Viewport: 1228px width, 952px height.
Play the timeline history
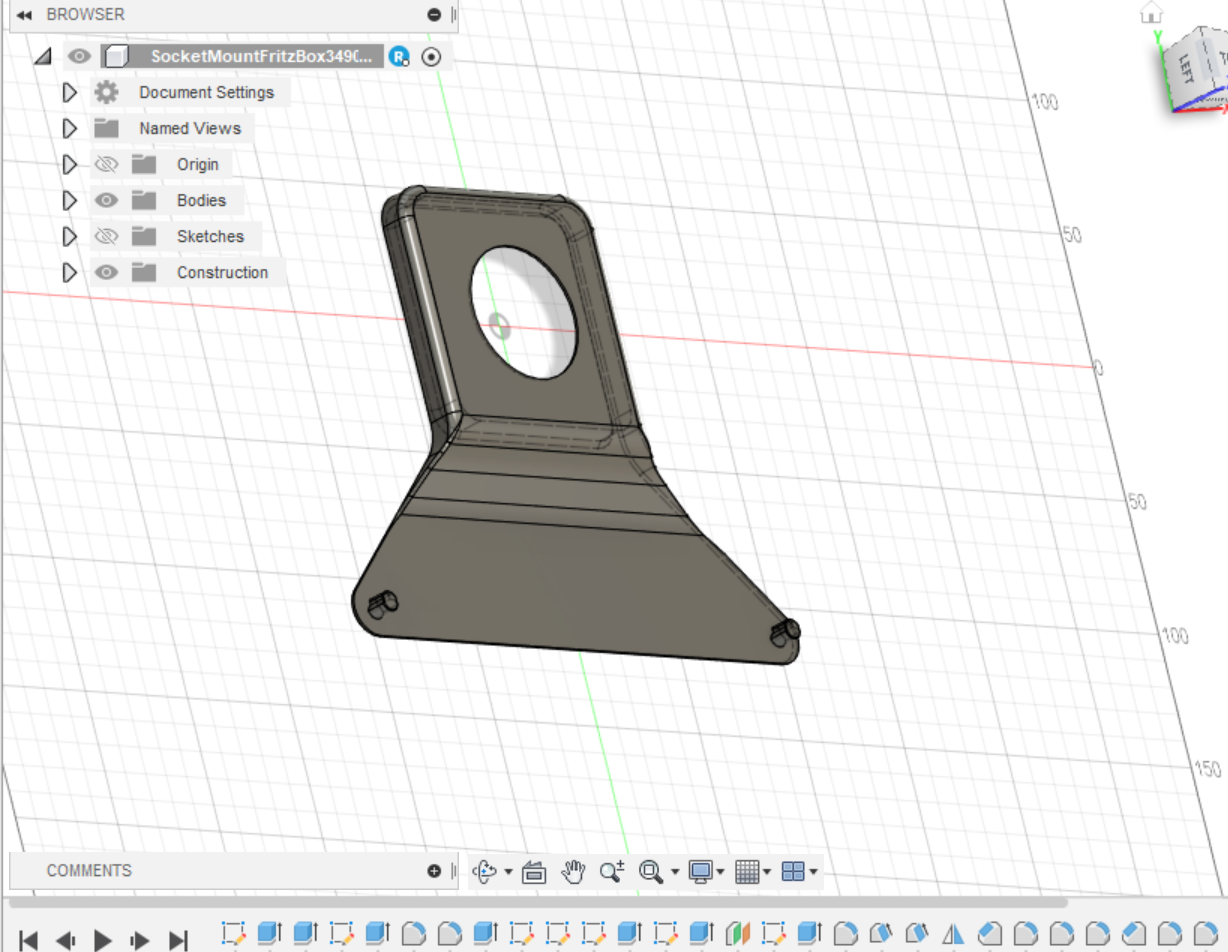point(103,939)
